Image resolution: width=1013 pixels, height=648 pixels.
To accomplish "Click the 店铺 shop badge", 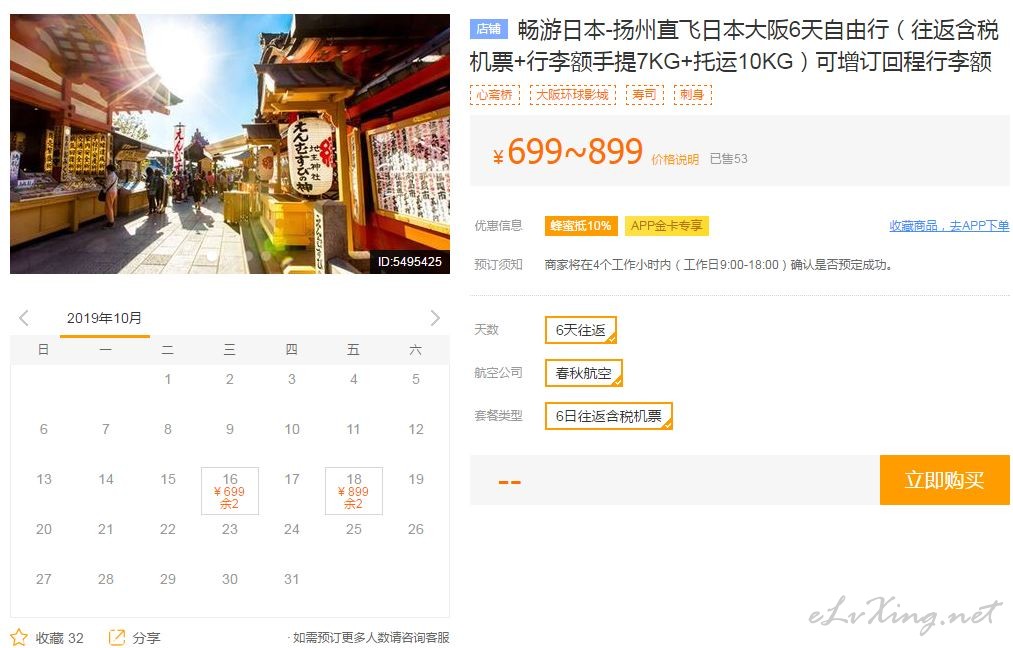I will pos(488,29).
